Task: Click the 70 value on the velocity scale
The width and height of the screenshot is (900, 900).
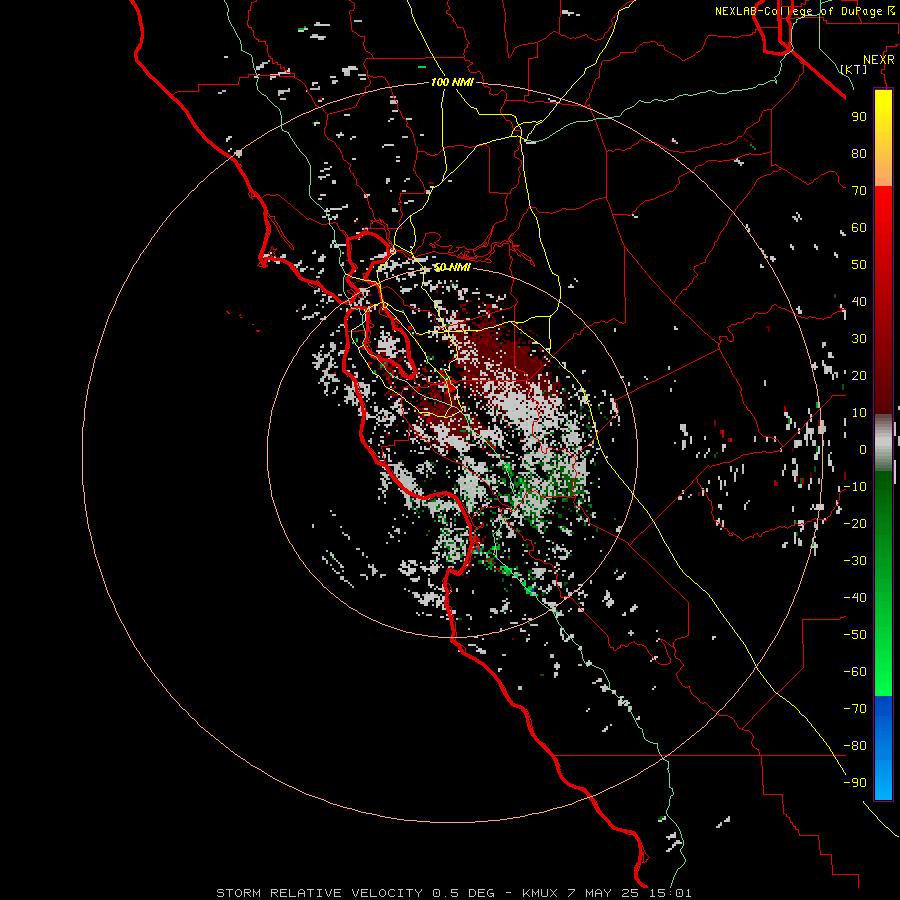Action: [859, 191]
